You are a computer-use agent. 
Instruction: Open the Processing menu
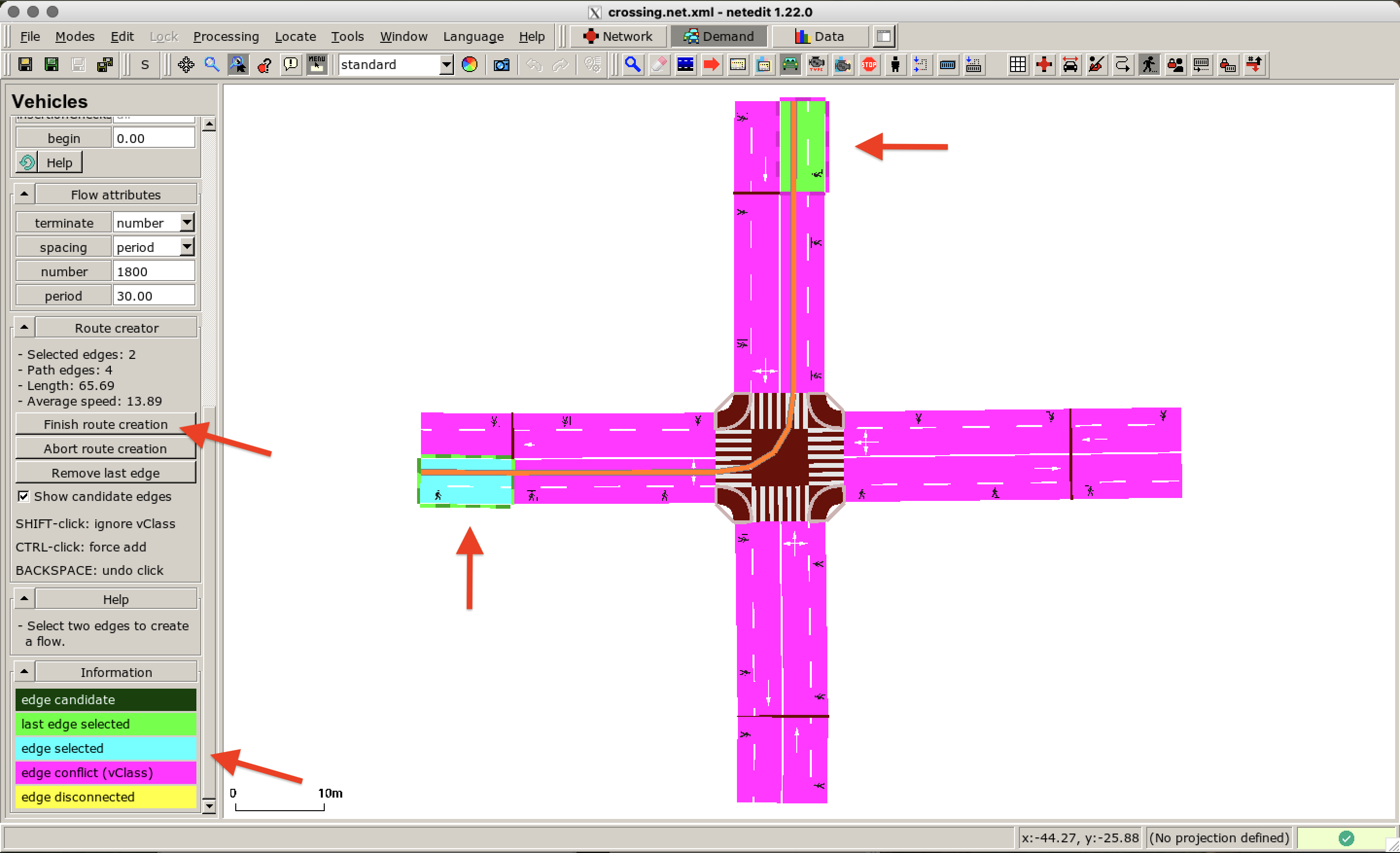tap(226, 36)
